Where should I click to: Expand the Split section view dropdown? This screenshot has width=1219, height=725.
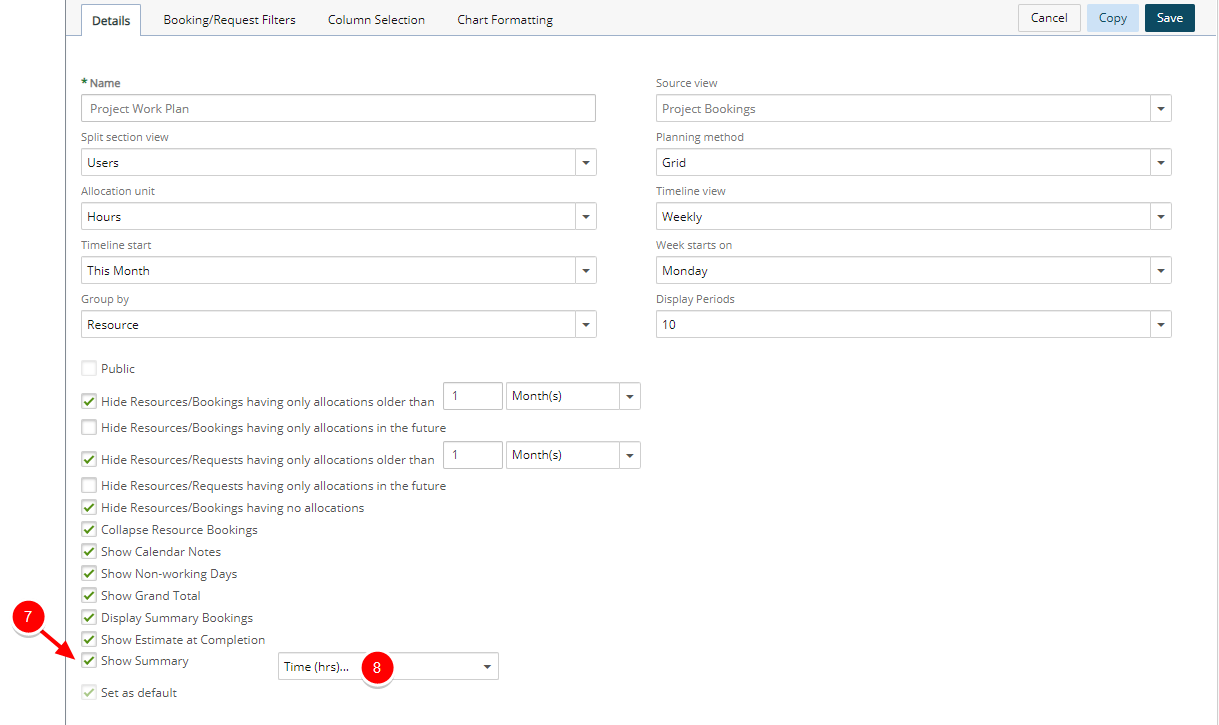[585, 163]
